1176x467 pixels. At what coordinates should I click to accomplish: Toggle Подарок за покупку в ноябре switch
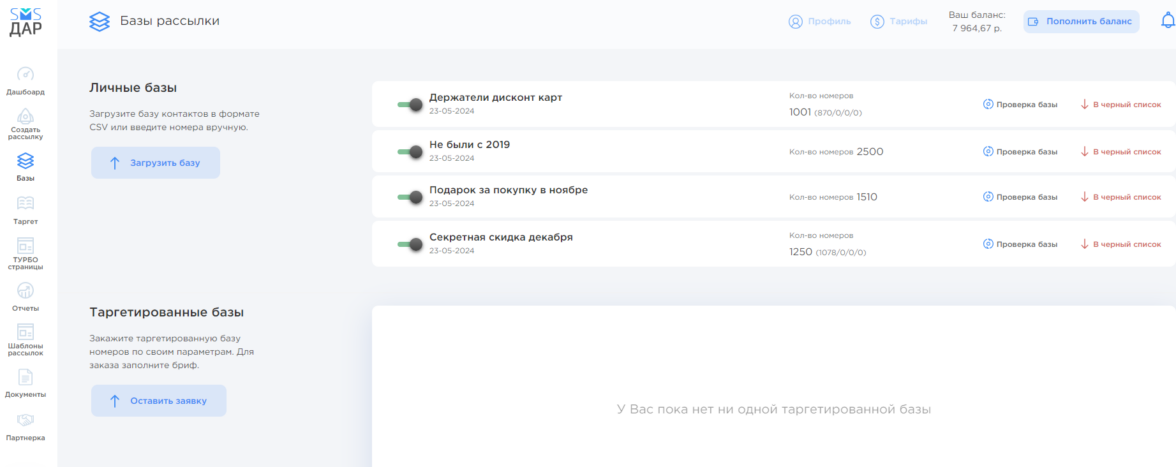(410, 197)
